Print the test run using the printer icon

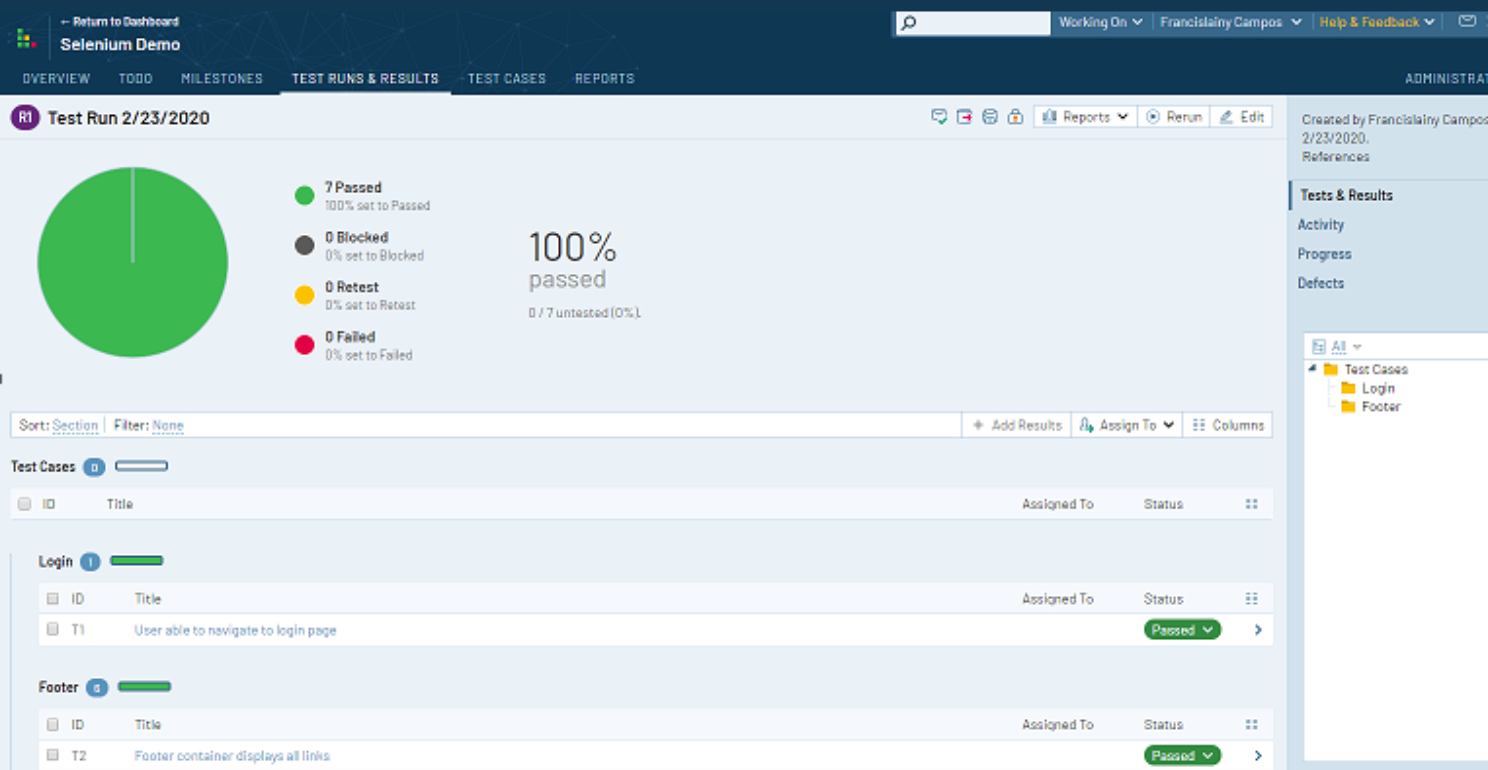990,116
